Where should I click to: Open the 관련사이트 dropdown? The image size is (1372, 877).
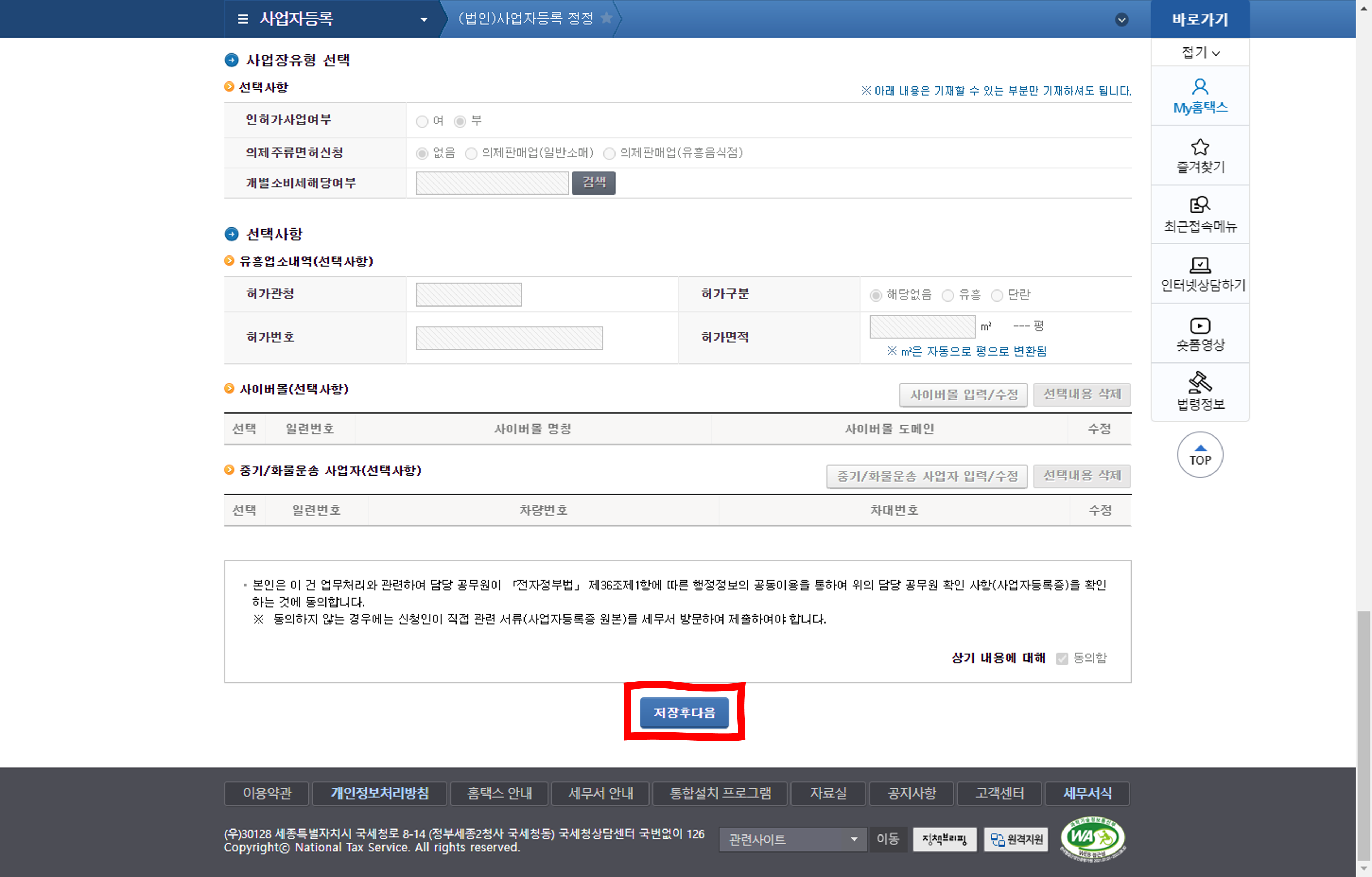click(x=792, y=839)
